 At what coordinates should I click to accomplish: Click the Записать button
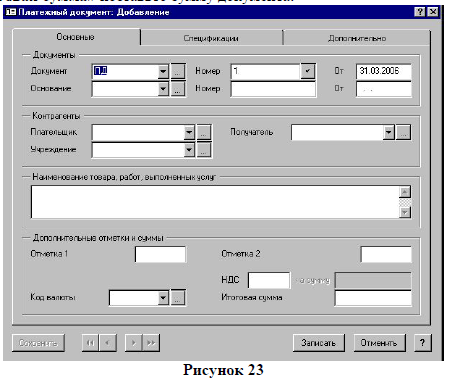[319, 343]
